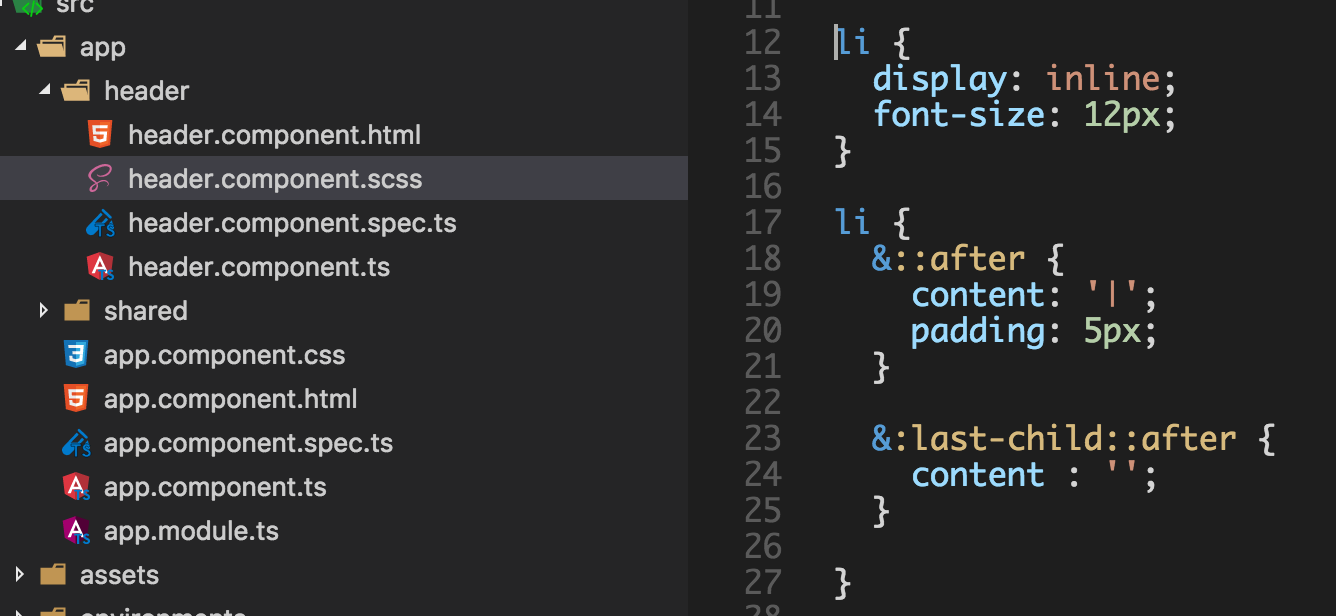Open the header.component.html file
Screen dimensions: 1336x616
275,134
